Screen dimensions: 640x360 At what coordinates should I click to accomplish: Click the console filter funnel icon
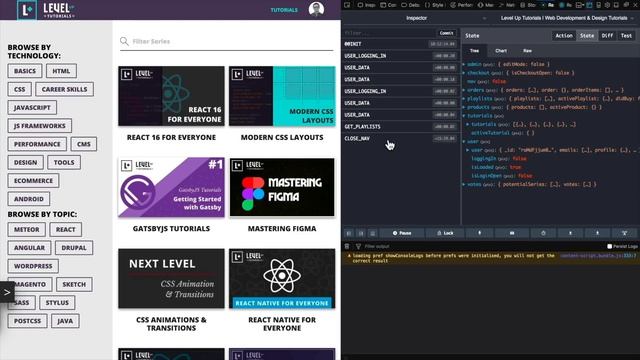coord(358,246)
